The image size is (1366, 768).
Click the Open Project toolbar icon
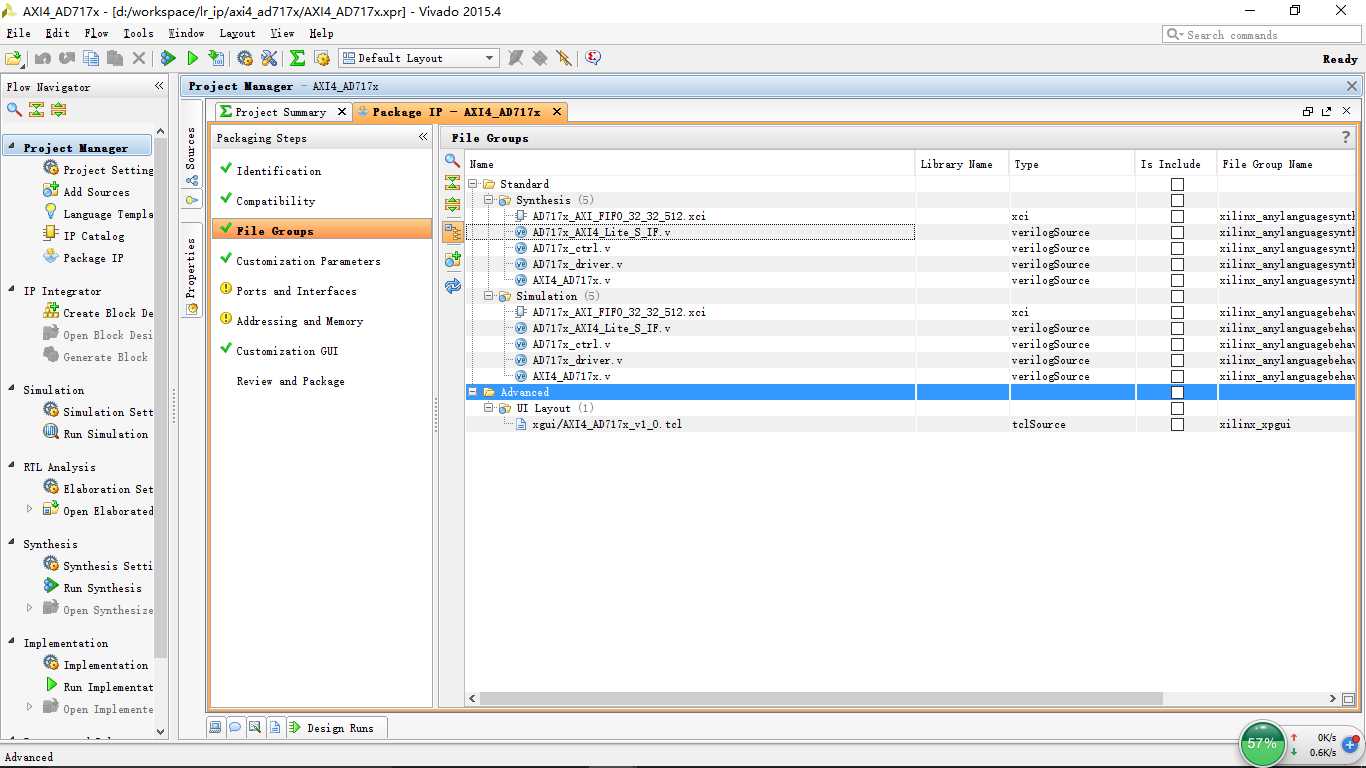click(x=13, y=58)
